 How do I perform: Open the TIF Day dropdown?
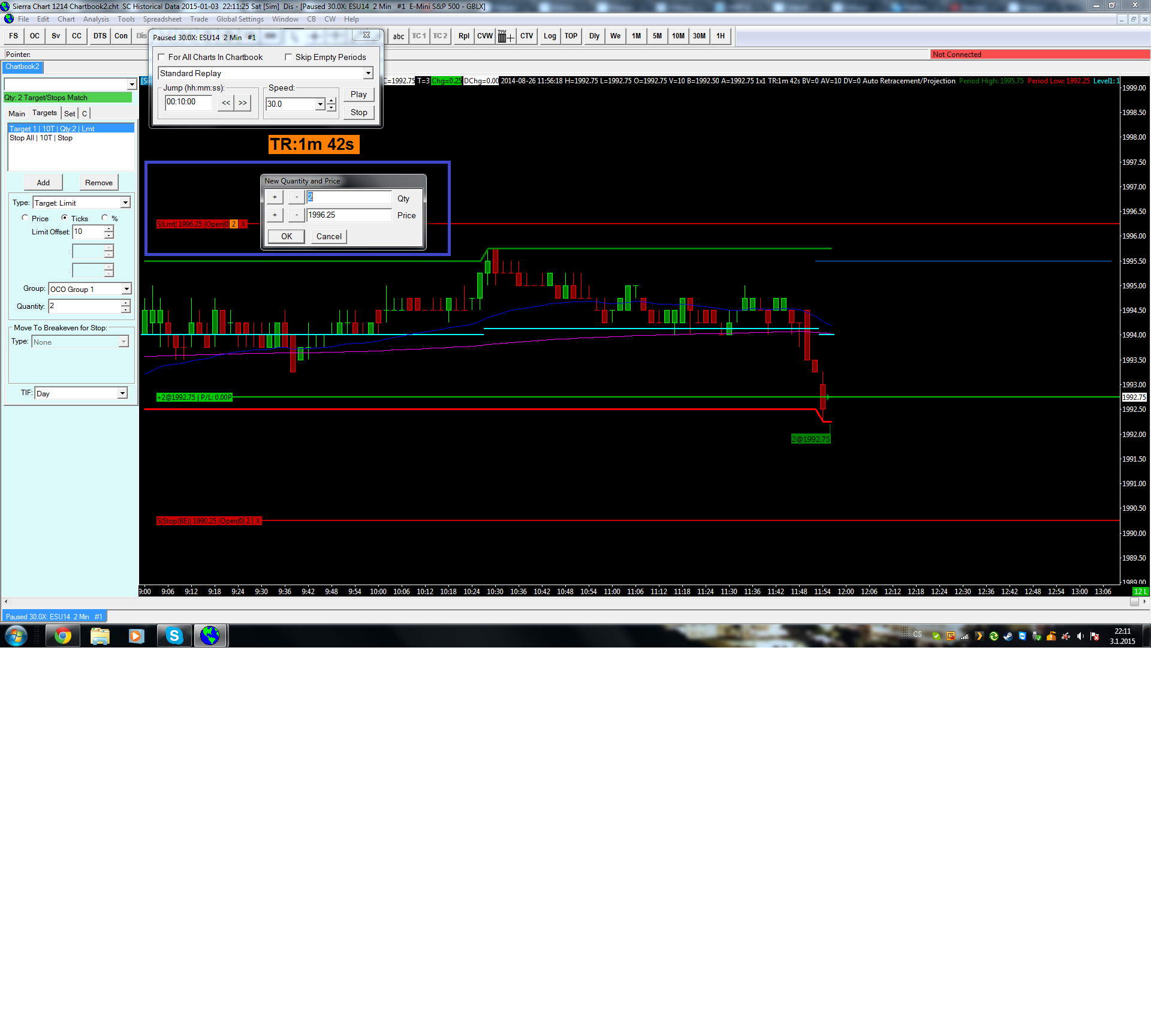click(x=122, y=393)
